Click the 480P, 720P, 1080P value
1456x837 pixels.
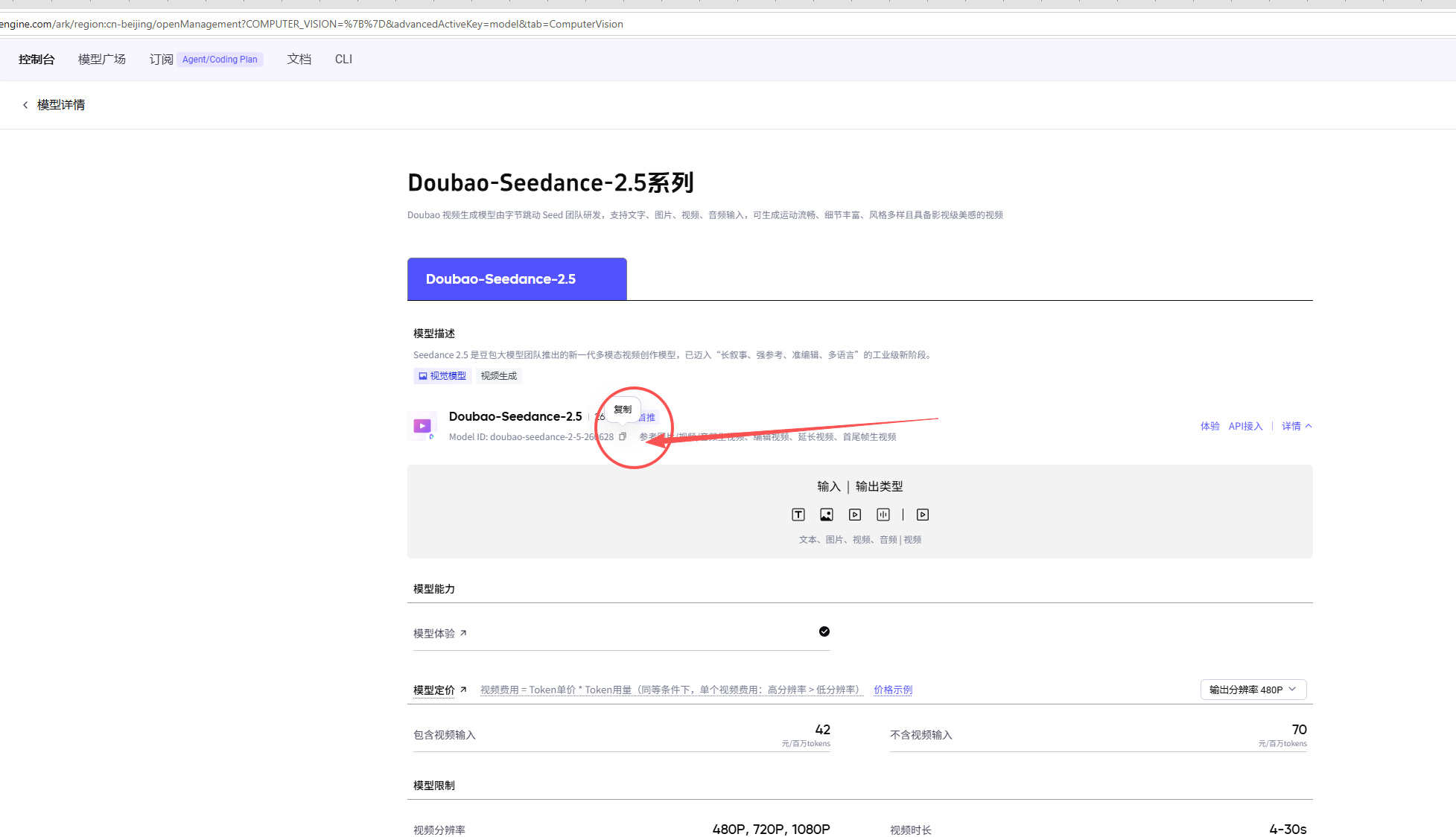(771, 830)
